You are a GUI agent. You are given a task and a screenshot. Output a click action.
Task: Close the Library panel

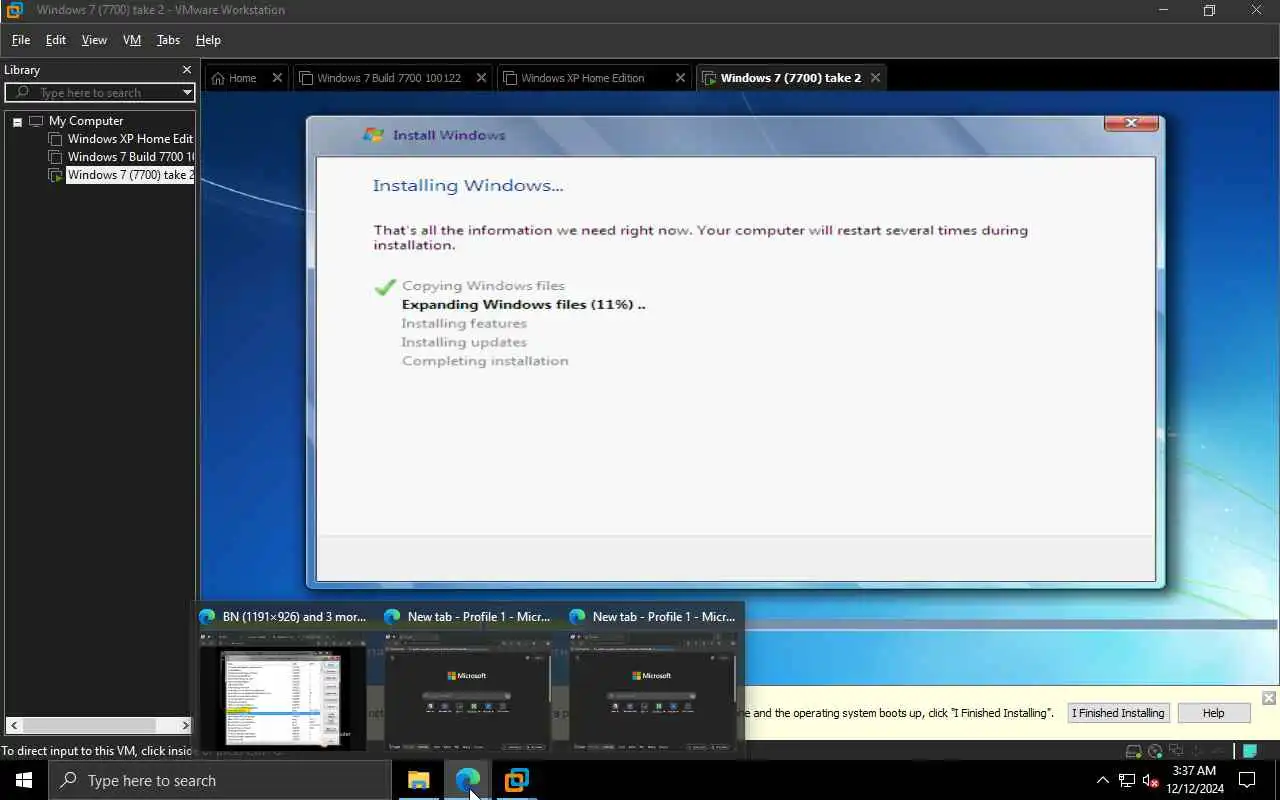click(186, 70)
